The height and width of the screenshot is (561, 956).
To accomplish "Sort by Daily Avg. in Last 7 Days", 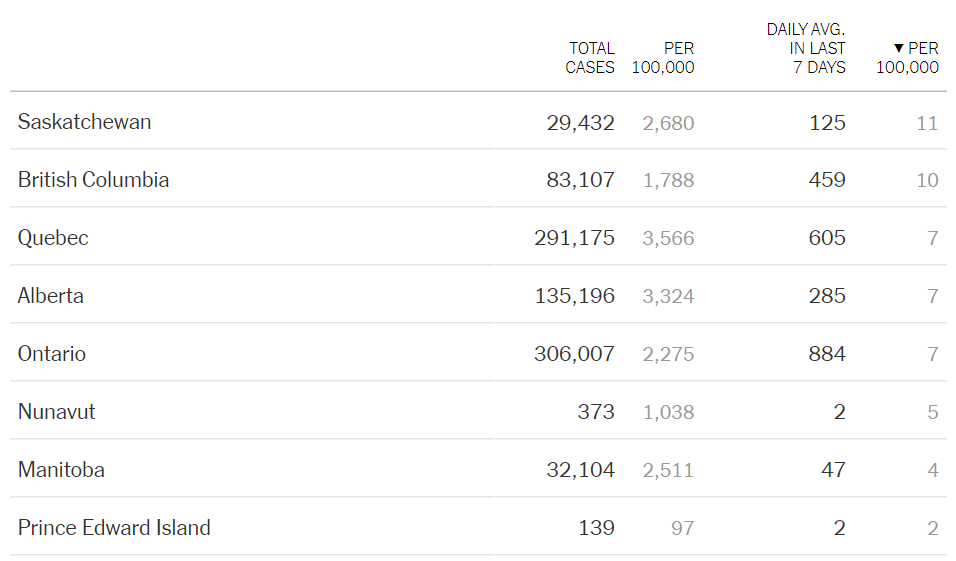I will tap(806, 48).
